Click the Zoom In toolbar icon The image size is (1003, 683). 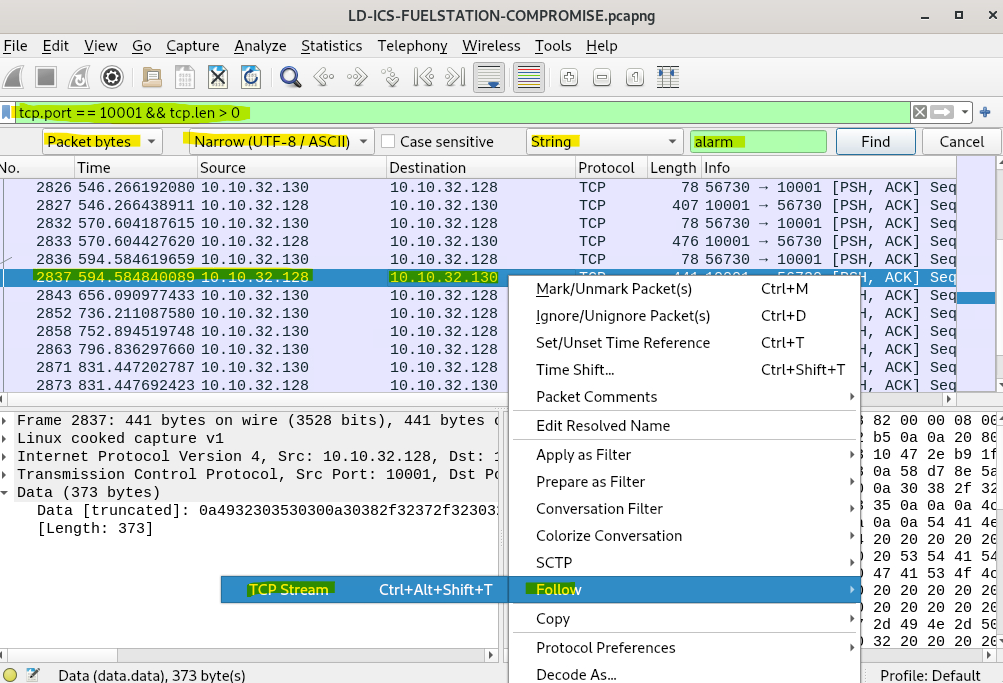click(568, 77)
